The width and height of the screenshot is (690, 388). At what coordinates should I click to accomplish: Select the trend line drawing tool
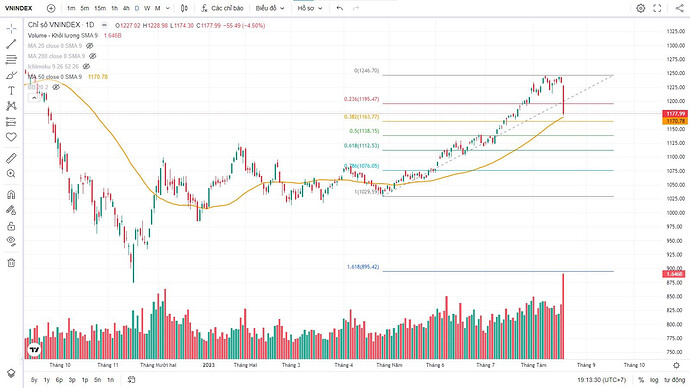(11, 44)
